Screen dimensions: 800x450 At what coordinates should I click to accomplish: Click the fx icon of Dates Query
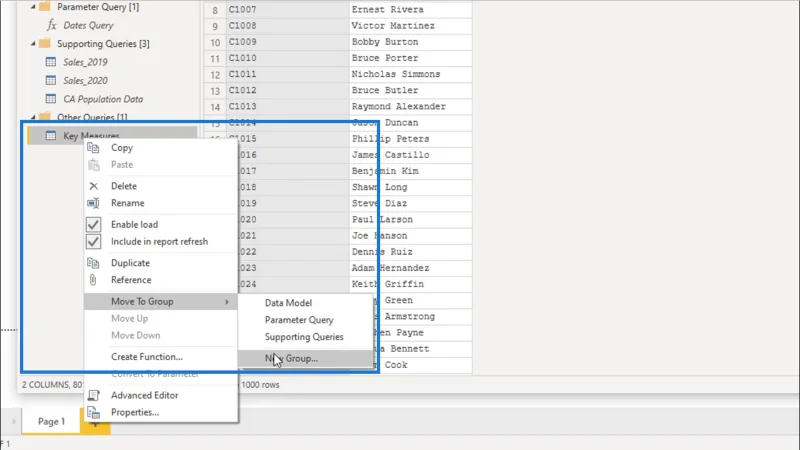tap(52, 25)
